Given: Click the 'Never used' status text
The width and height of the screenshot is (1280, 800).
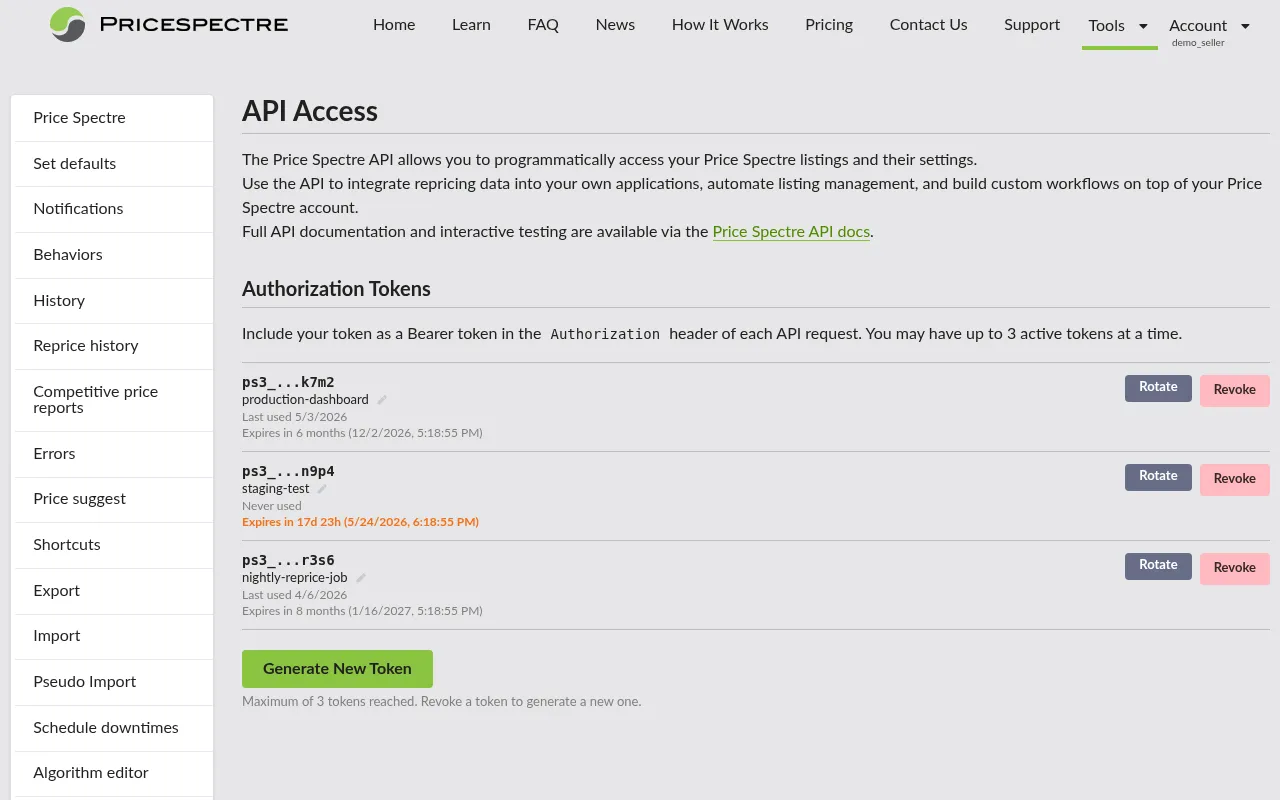Looking at the screenshot, I should [x=271, y=506].
